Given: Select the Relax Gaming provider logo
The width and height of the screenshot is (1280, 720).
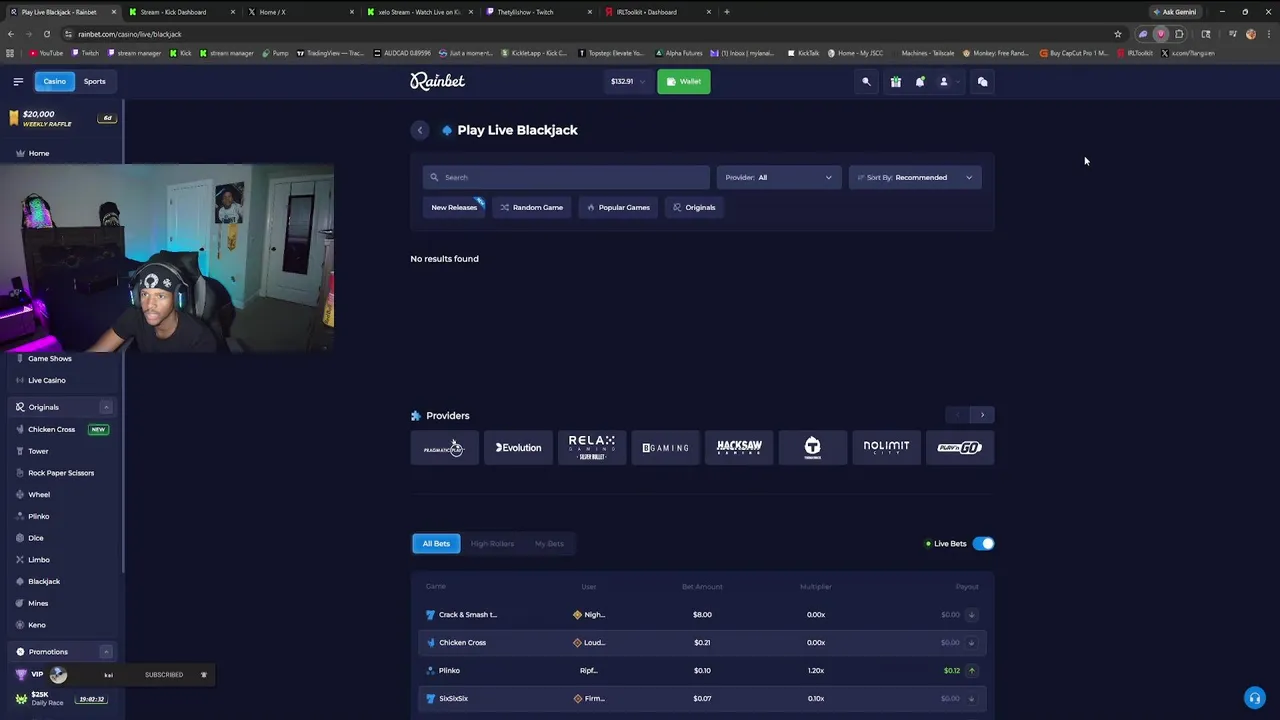Looking at the screenshot, I should [592, 448].
